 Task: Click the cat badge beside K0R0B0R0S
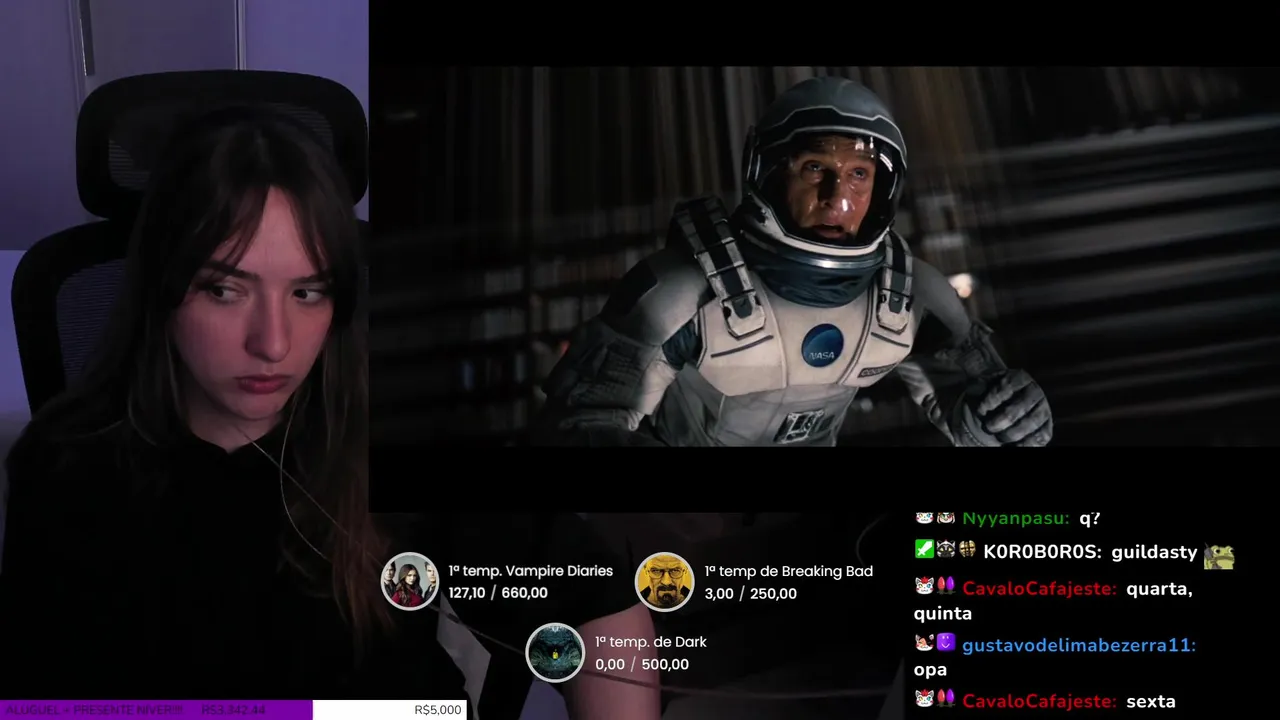click(x=946, y=549)
